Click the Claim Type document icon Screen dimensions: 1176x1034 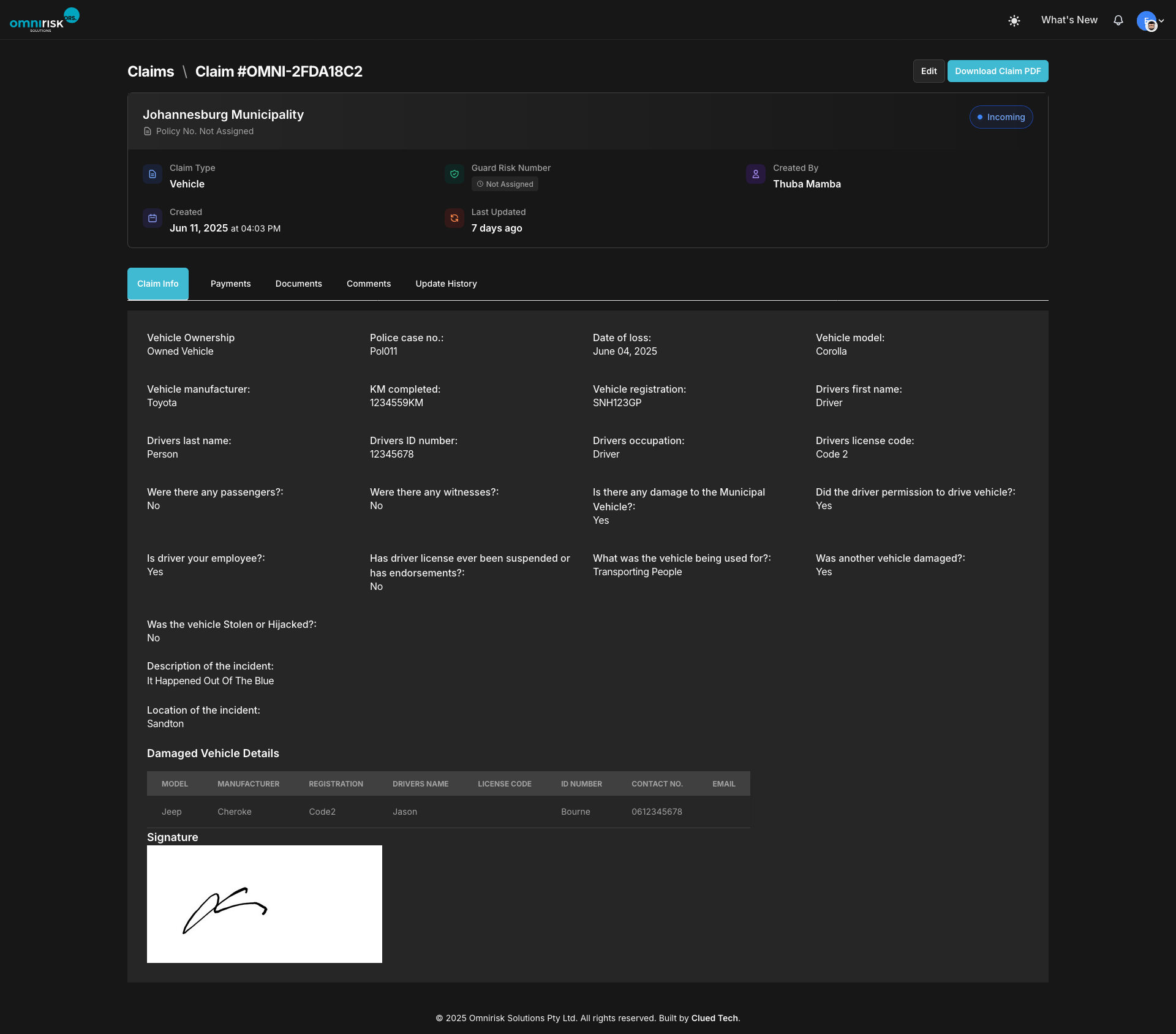tap(153, 174)
